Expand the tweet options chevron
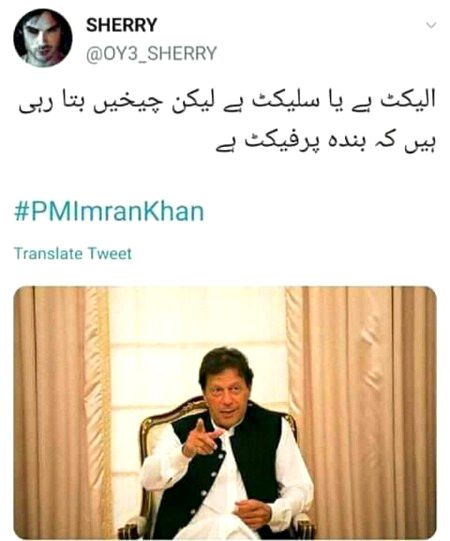This screenshot has height=541, width=450. [431, 25]
